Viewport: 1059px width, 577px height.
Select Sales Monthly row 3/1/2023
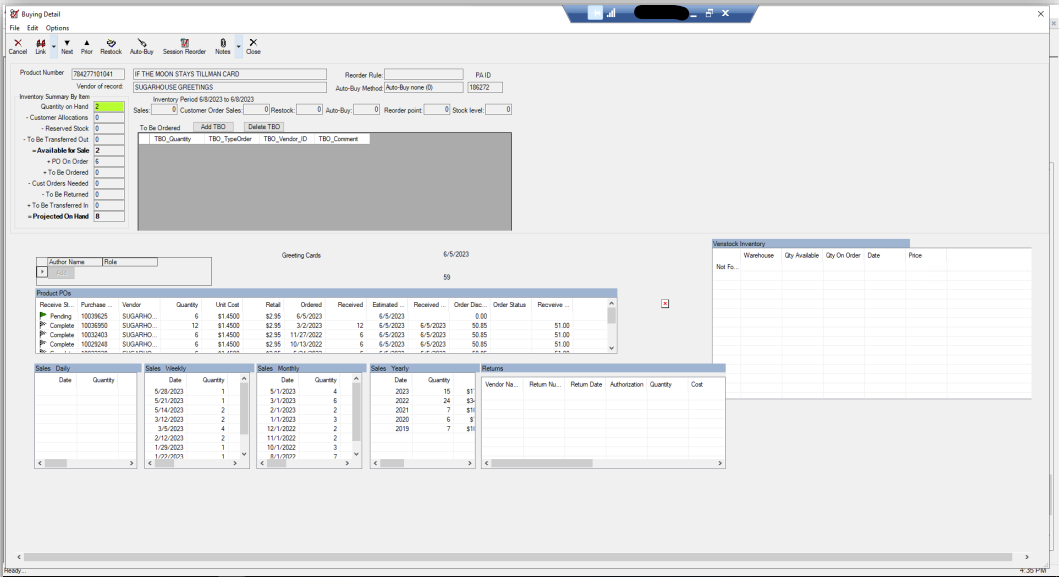click(x=305, y=401)
